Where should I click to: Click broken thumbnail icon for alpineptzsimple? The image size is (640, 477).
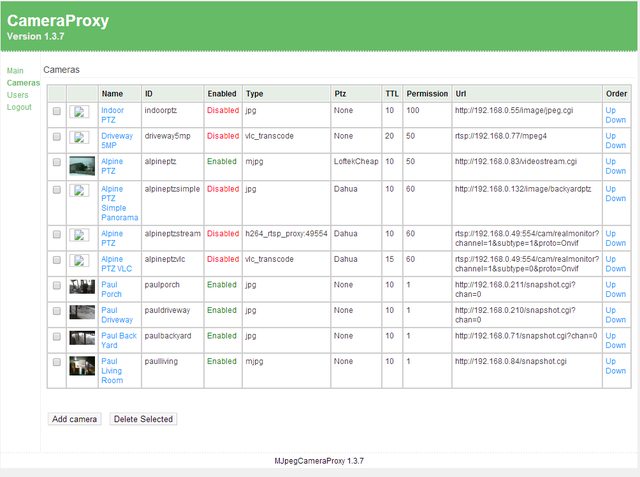tap(79, 191)
